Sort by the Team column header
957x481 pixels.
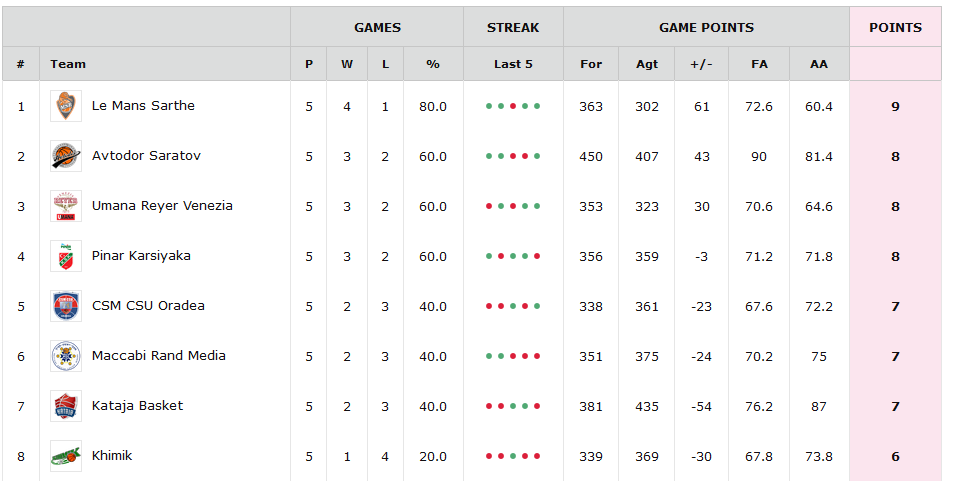coord(68,64)
